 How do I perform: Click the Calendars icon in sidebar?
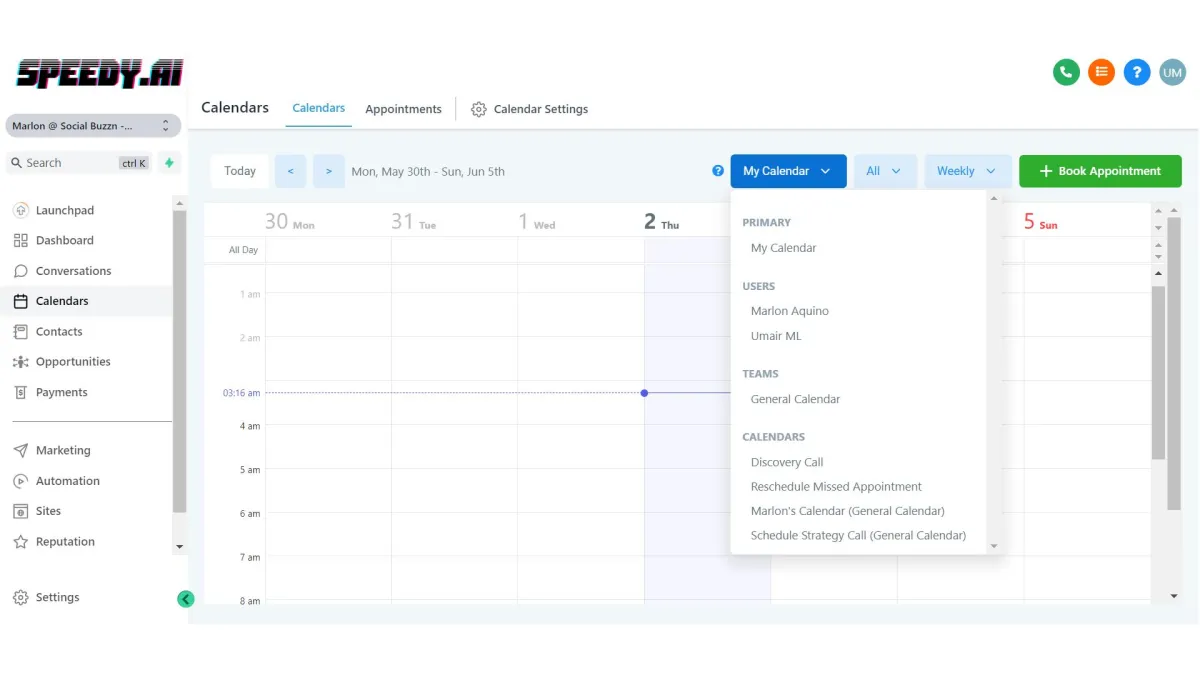(20, 301)
